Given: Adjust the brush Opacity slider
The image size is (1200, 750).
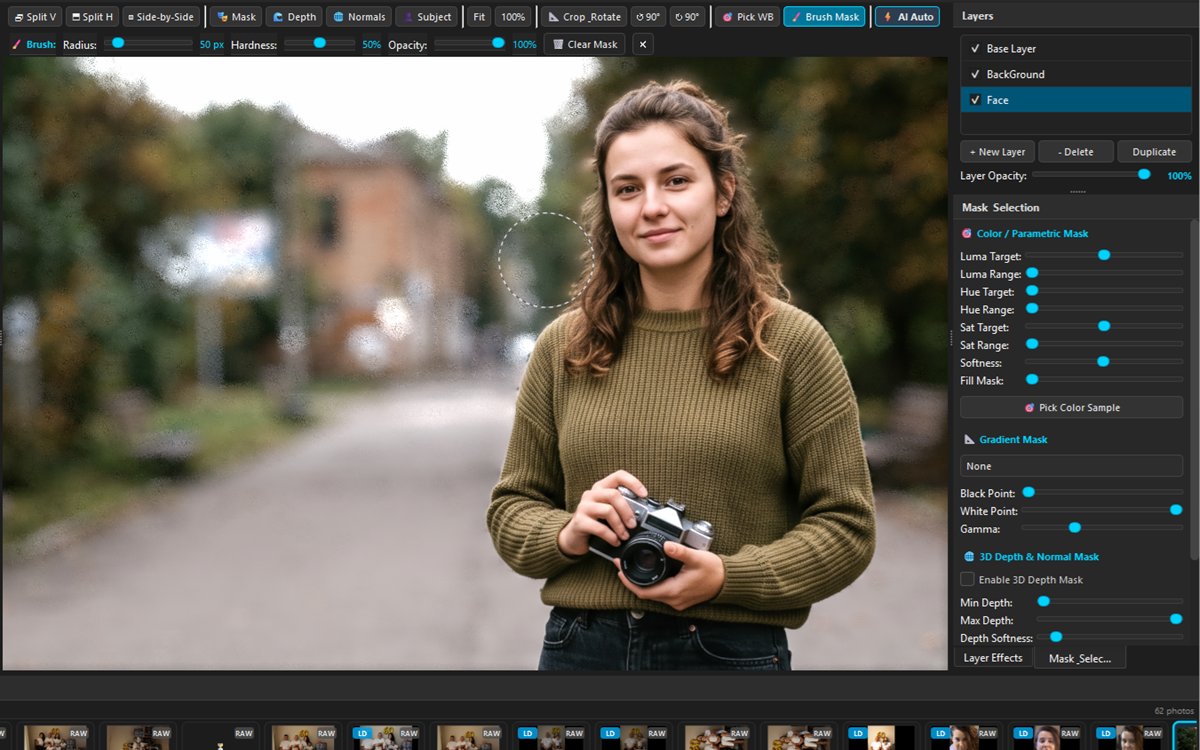Looking at the screenshot, I should (x=470, y=44).
